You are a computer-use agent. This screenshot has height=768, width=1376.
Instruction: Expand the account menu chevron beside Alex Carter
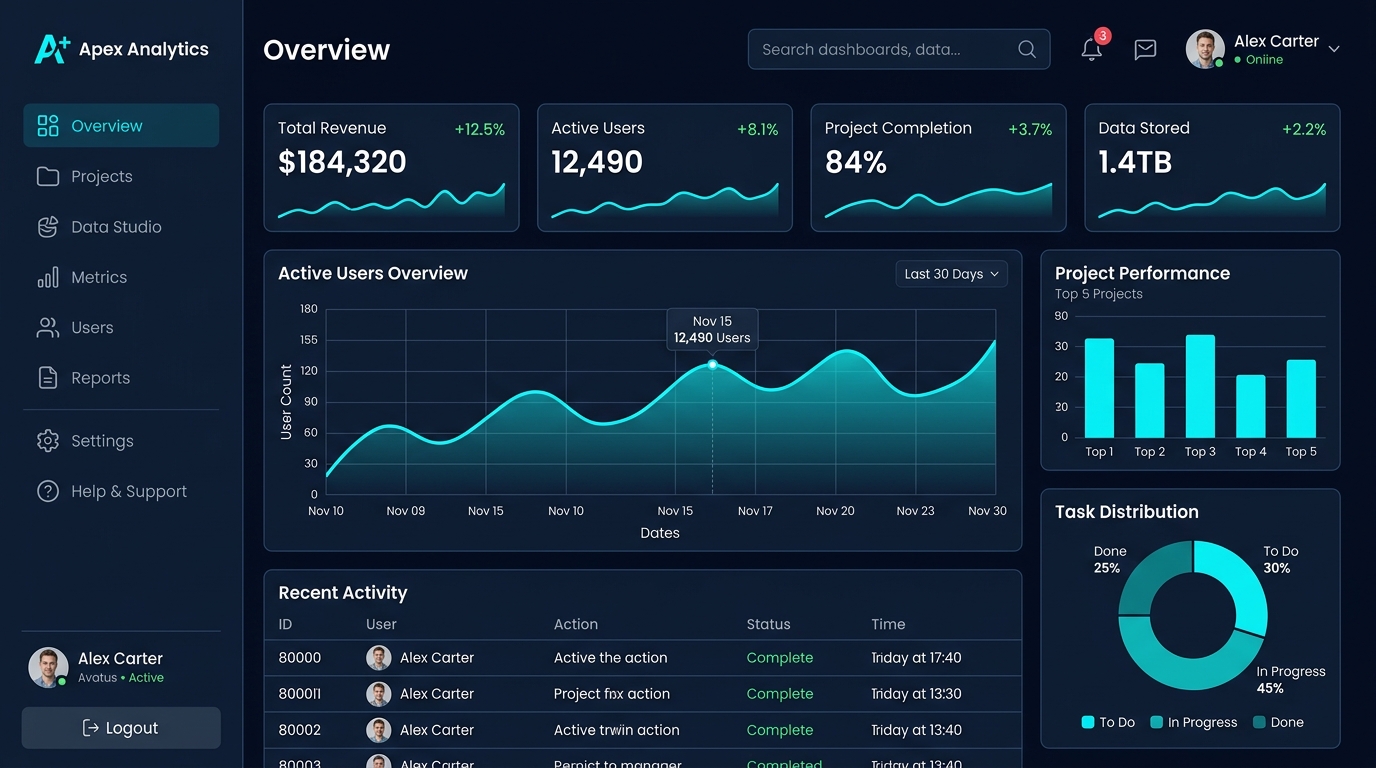[x=1334, y=49]
